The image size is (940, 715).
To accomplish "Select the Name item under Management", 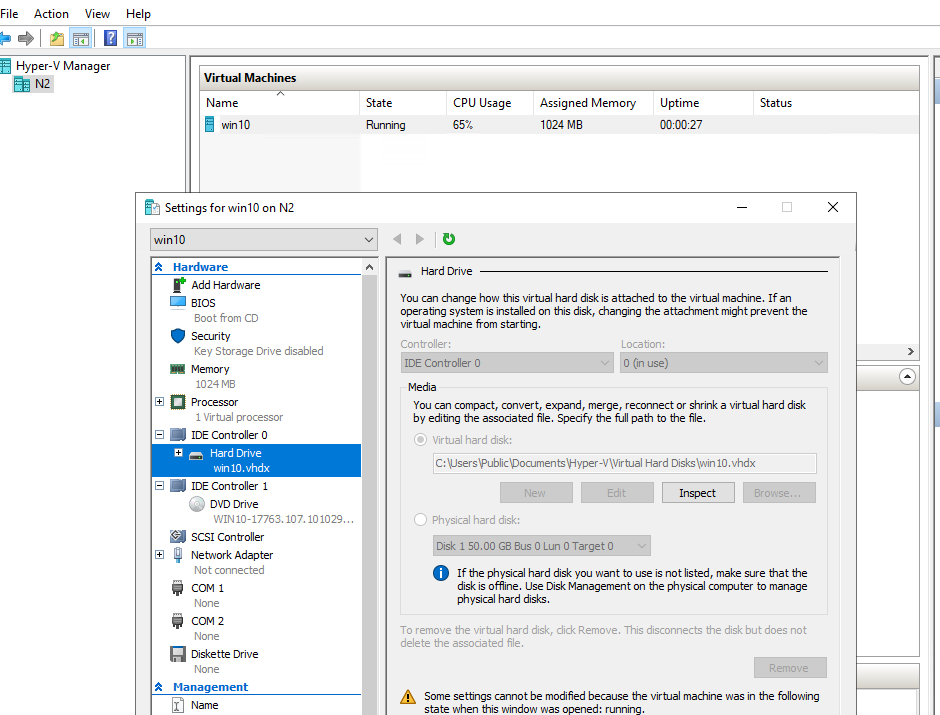I will coord(204,705).
